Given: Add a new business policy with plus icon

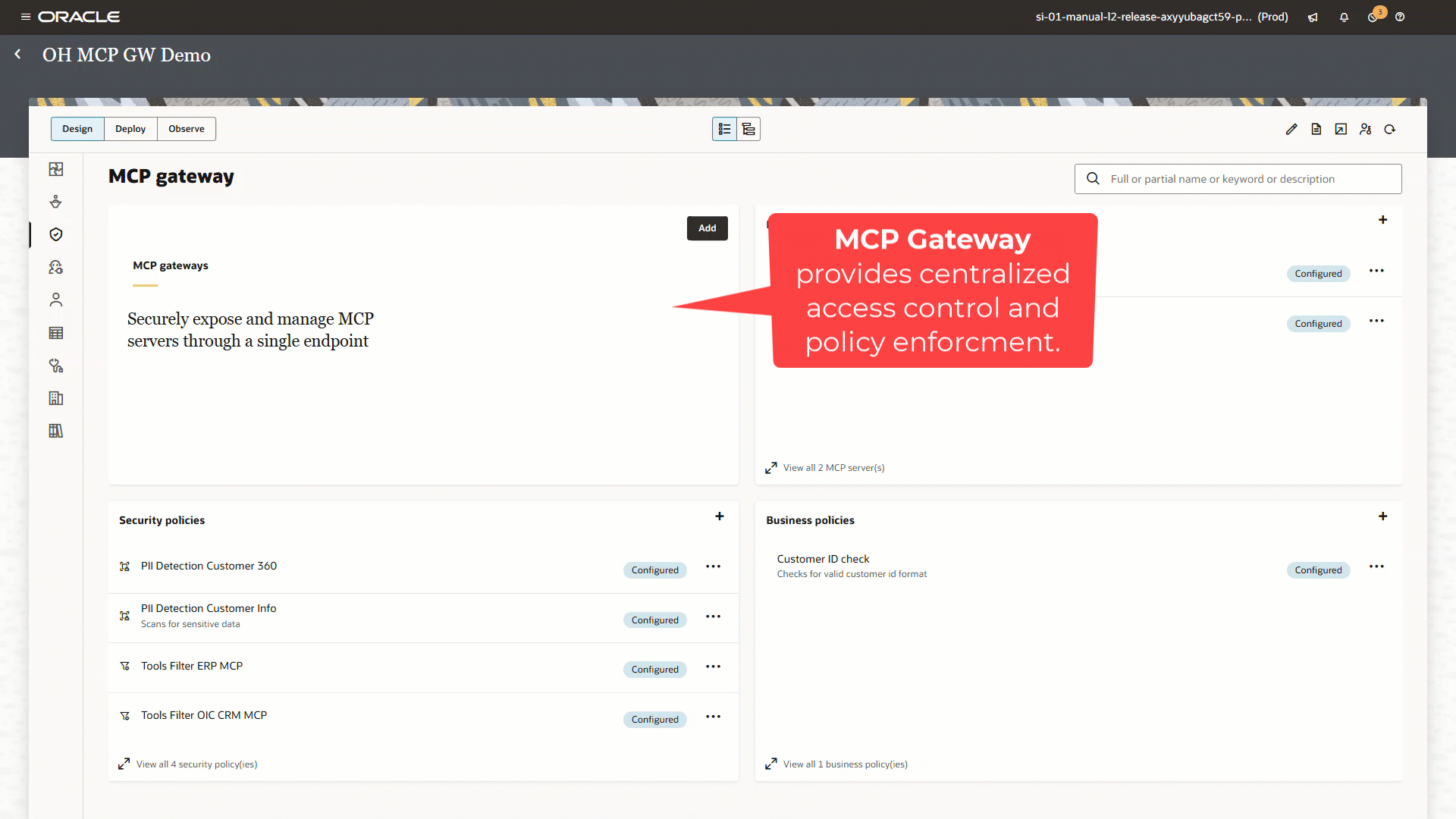Looking at the screenshot, I should [1383, 516].
